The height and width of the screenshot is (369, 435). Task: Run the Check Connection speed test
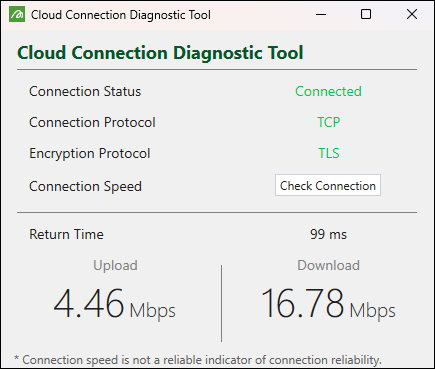coord(328,185)
